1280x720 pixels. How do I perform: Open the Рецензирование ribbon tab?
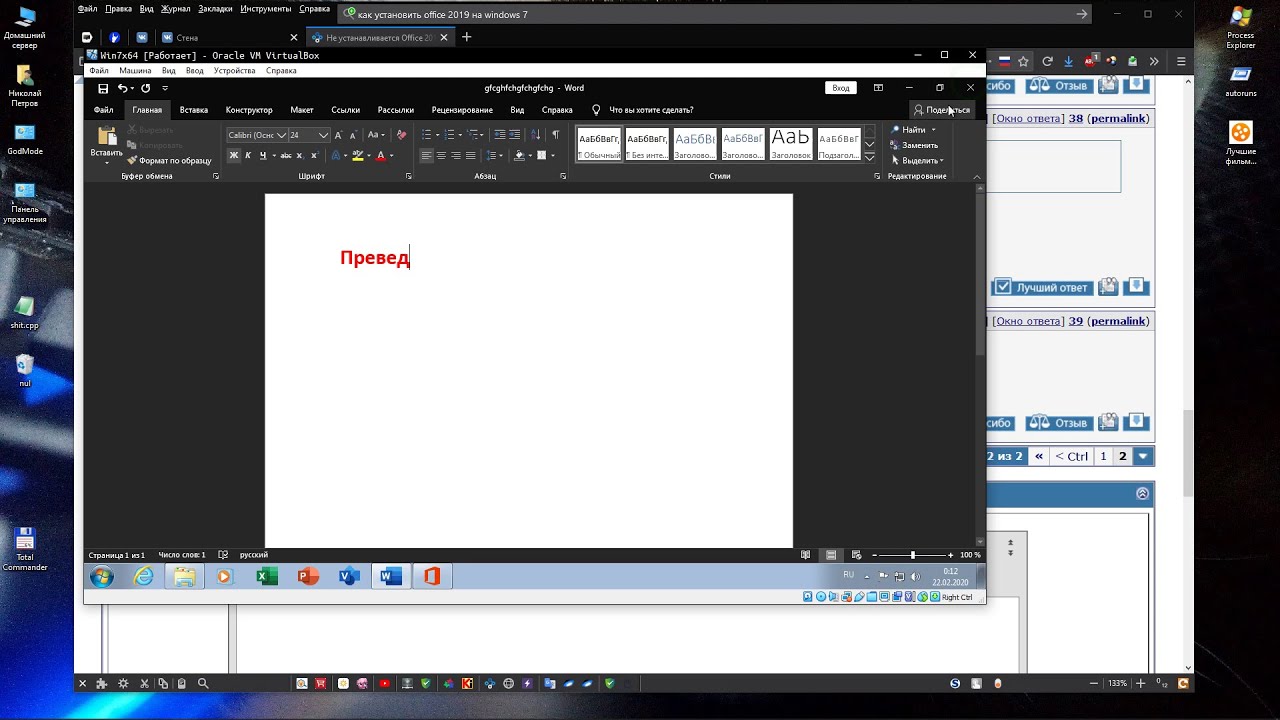pyautogui.click(x=462, y=110)
